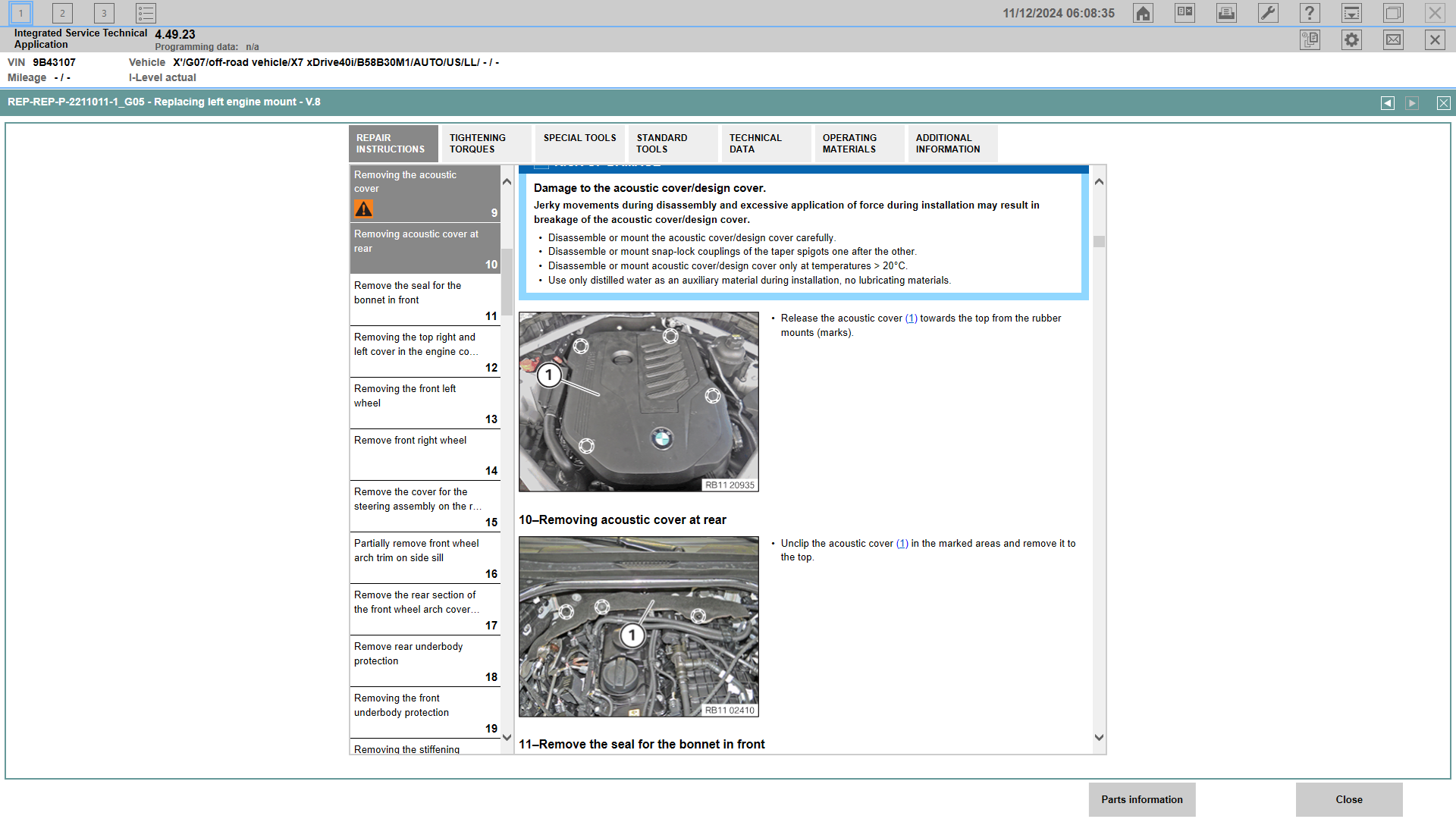Image resolution: width=1456 pixels, height=819 pixels.
Task: Open help via question mark icon
Action: click(x=1310, y=13)
